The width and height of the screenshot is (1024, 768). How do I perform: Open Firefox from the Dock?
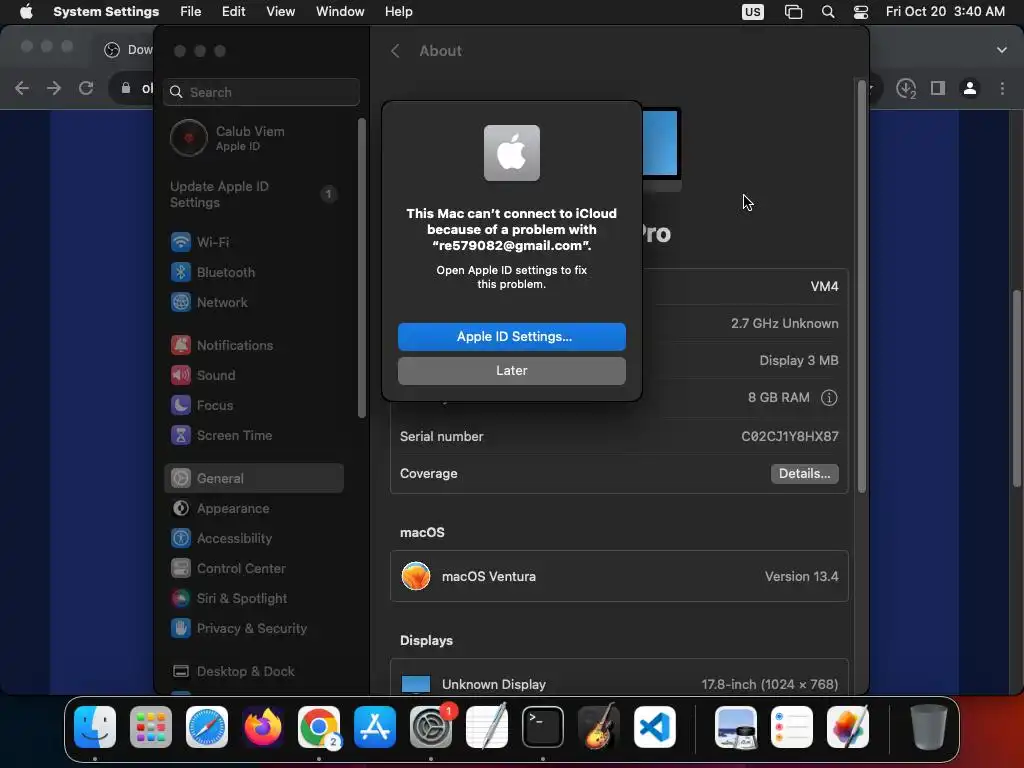click(x=263, y=727)
